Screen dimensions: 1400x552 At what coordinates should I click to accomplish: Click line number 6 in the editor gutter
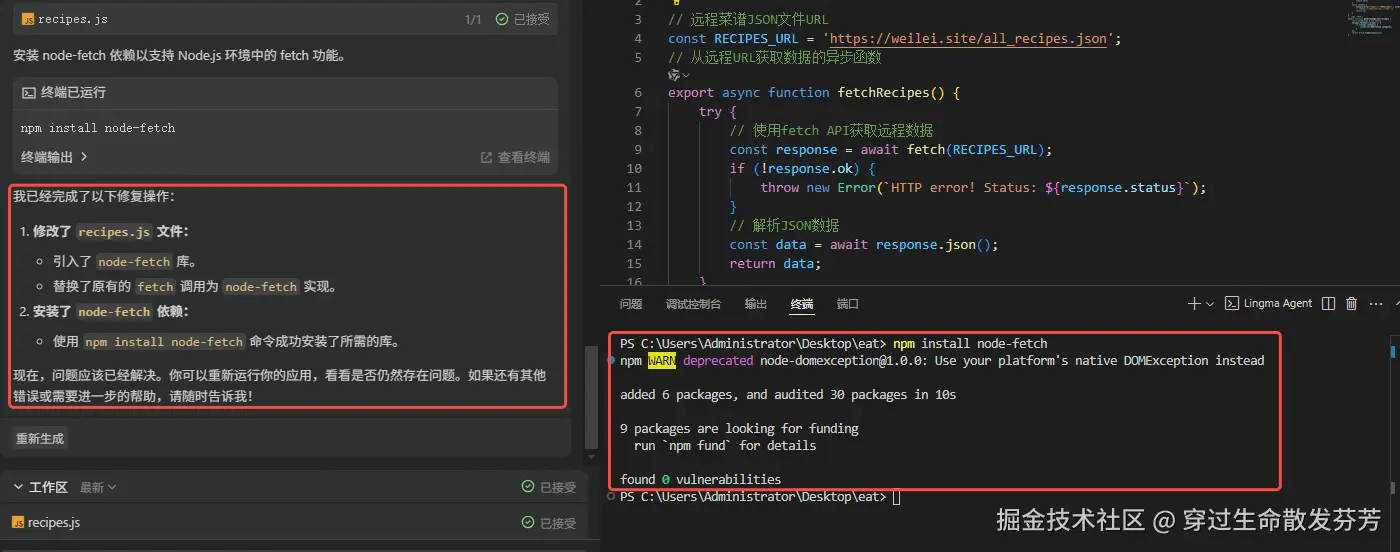coord(637,92)
